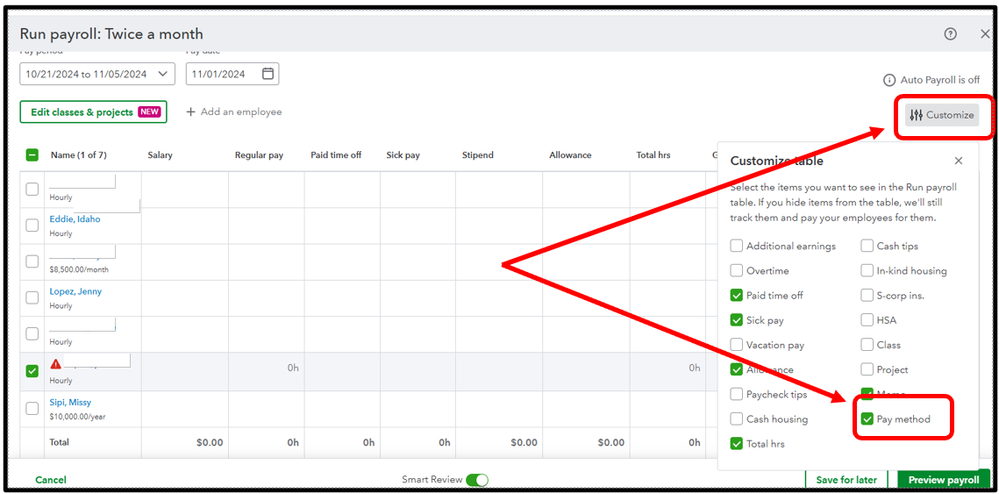Click Preview payroll button

tap(944, 480)
